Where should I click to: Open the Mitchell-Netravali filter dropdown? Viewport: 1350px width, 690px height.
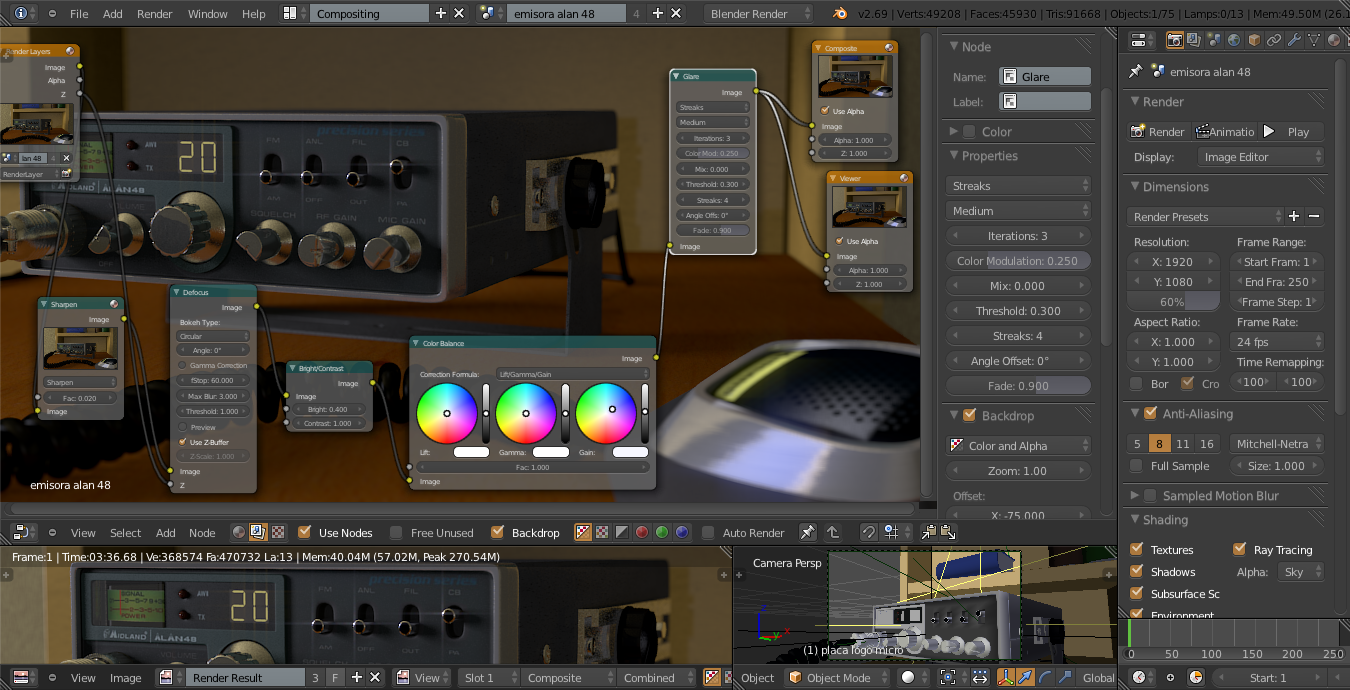point(1277,443)
